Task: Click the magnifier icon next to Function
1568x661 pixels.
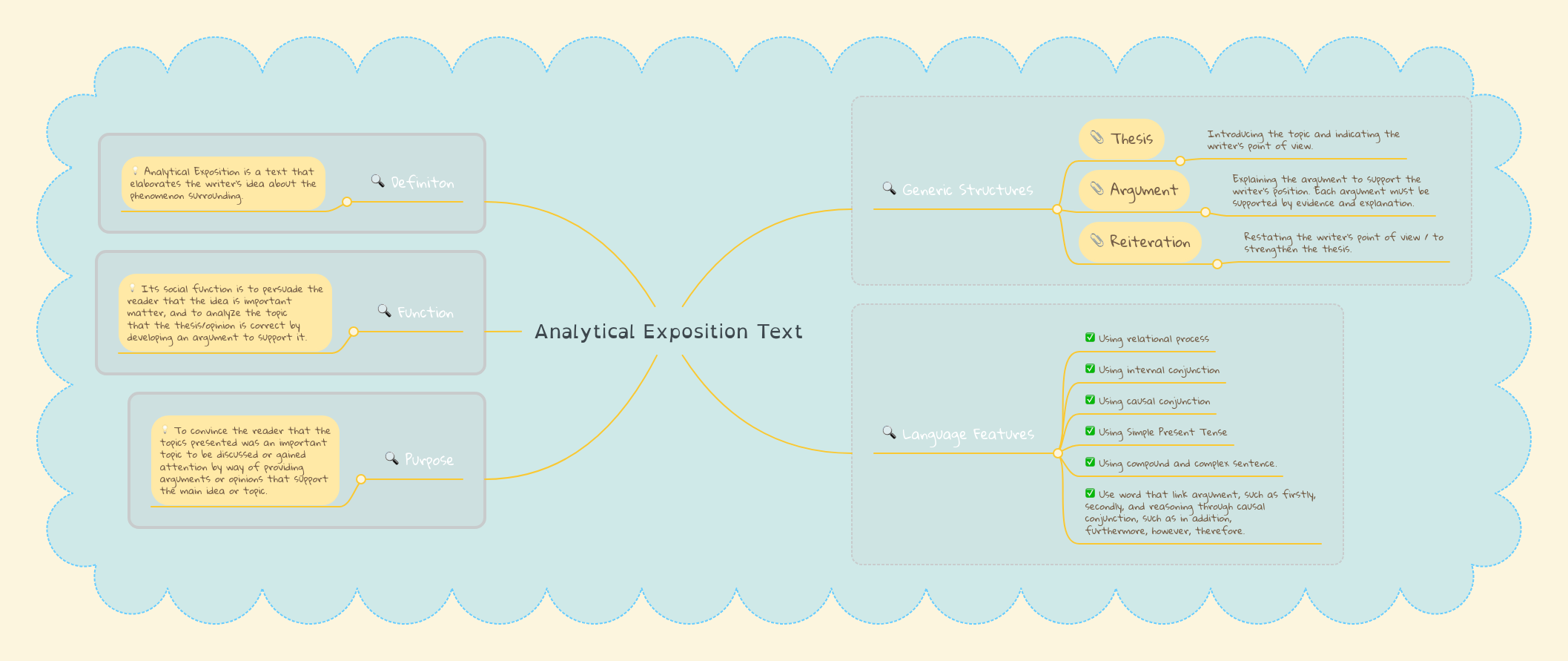Action: click(x=384, y=311)
